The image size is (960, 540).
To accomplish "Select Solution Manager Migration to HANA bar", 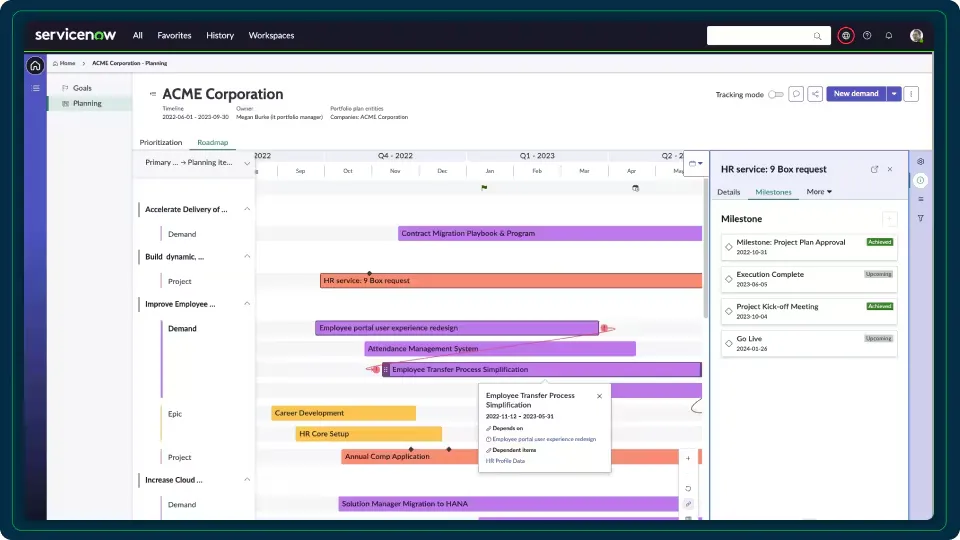I will [508, 504].
